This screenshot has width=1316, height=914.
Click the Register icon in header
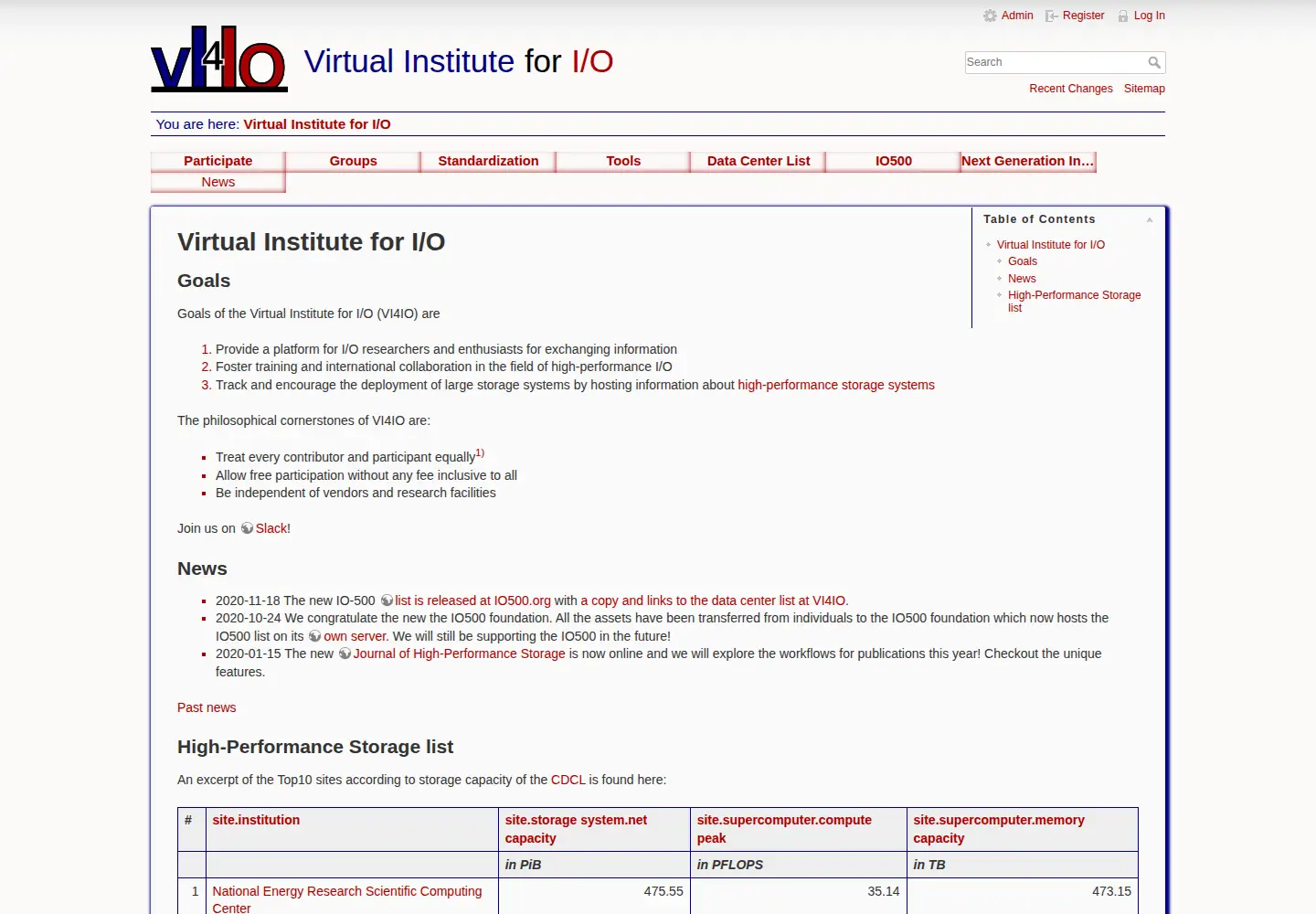point(1052,16)
